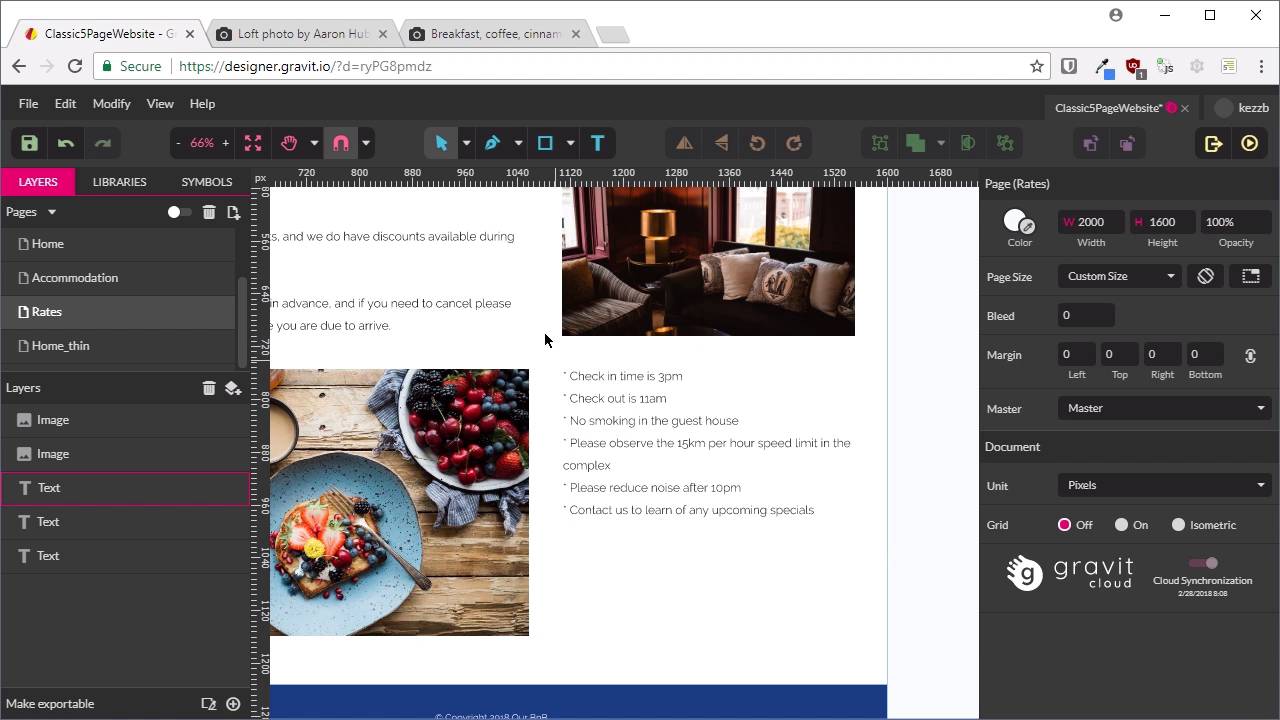Set Grid to Isometric
1280x720 pixels.
point(1179,525)
